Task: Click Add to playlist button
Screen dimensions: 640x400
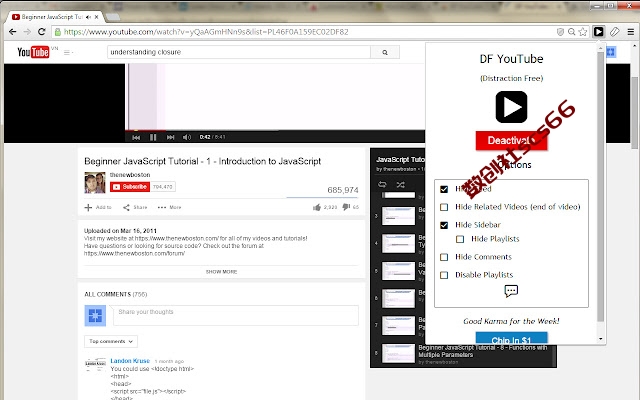Action: (x=98, y=207)
